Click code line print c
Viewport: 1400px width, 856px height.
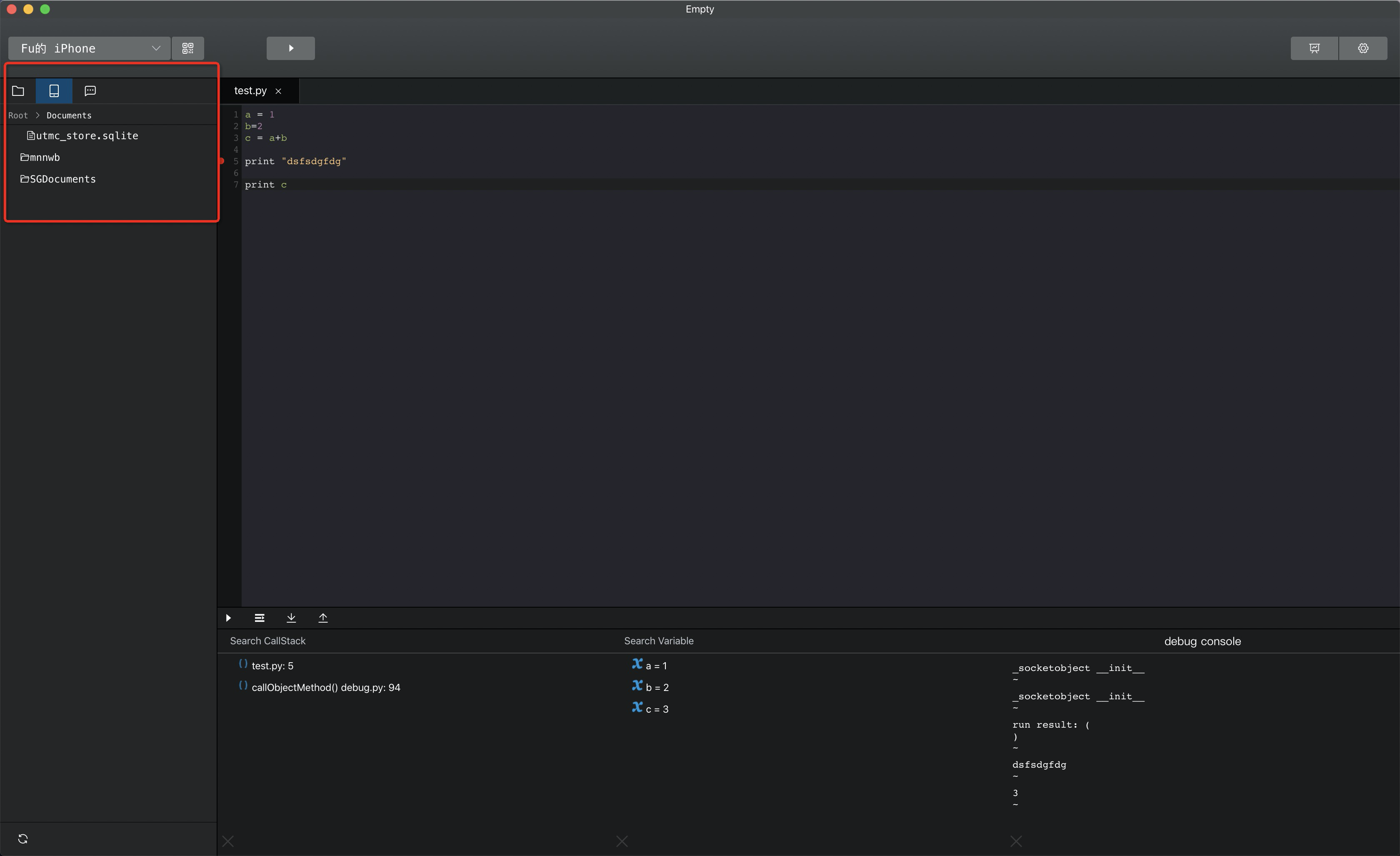[266, 185]
